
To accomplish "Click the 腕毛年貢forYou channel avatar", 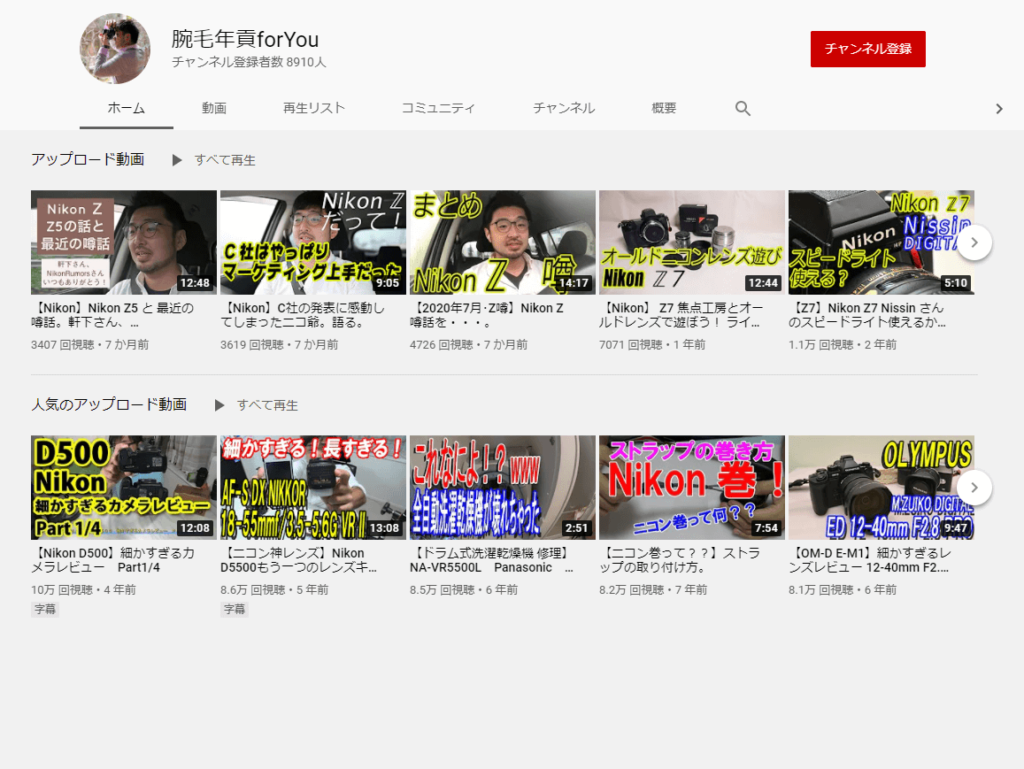I will point(115,48).
